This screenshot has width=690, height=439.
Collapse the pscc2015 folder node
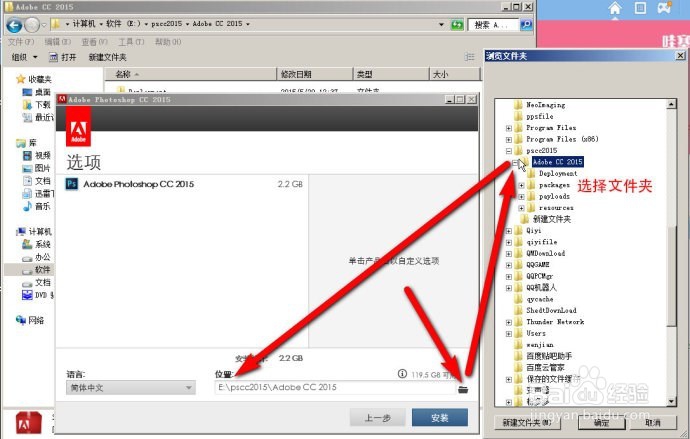click(x=509, y=151)
